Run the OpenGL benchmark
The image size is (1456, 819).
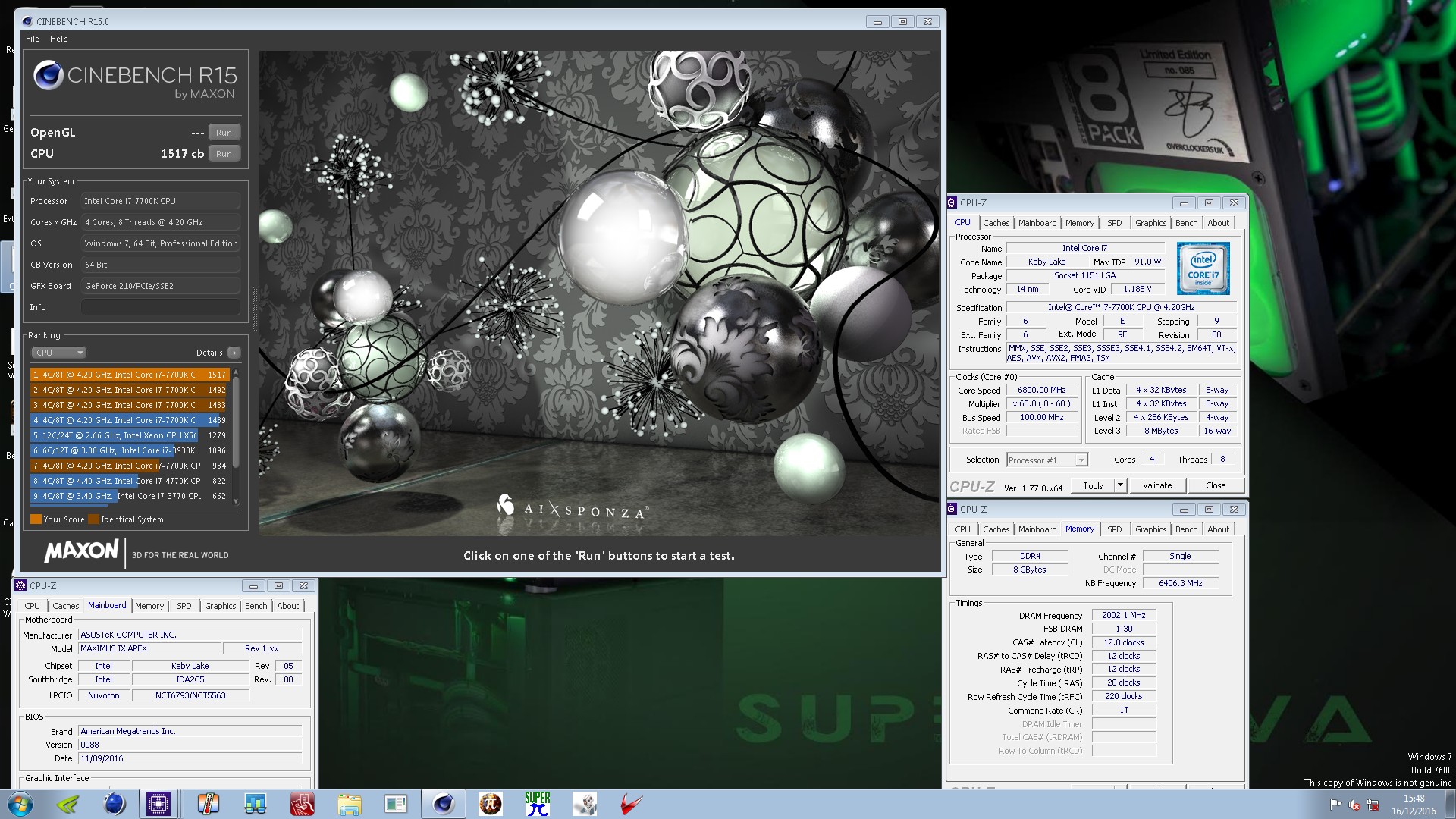224,133
